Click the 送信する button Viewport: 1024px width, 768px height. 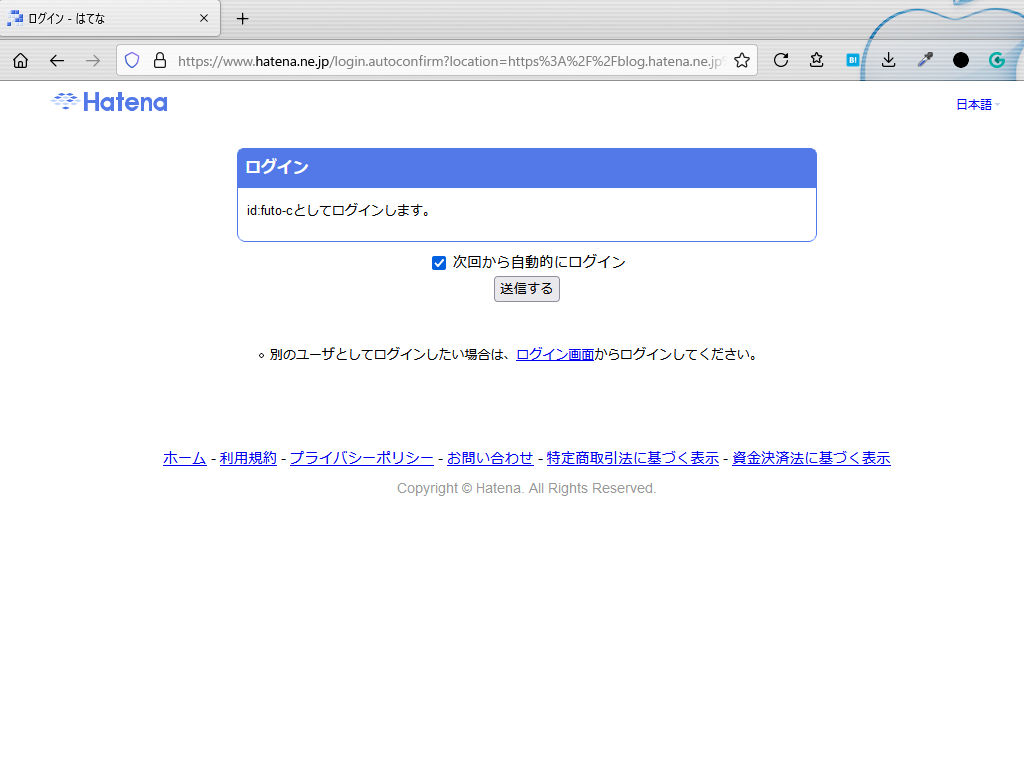tap(526, 289)
